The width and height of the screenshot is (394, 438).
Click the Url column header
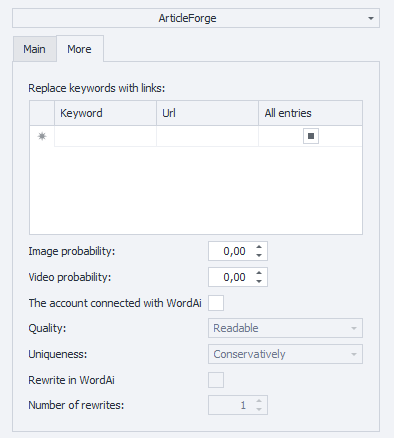tap(207, 113)
